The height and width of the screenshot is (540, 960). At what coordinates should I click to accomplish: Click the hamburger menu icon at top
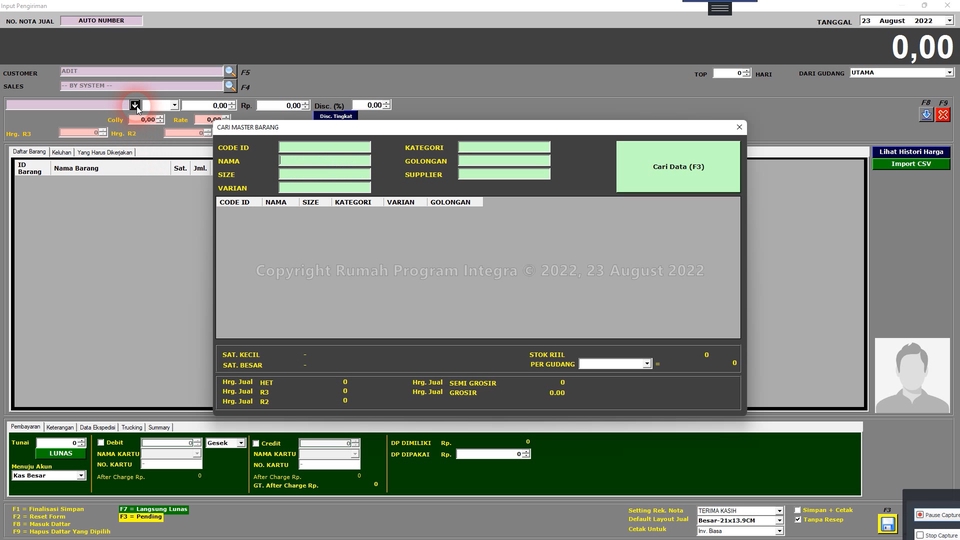719,8
